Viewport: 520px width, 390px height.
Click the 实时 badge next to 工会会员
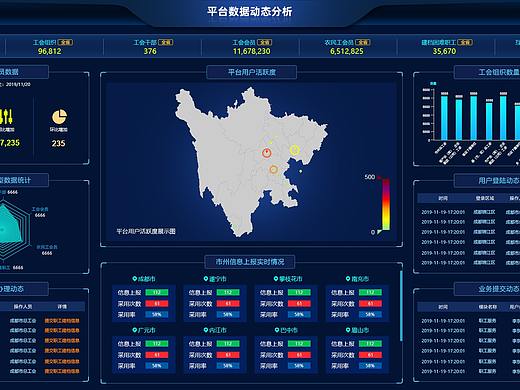click(x=264, y=42)
